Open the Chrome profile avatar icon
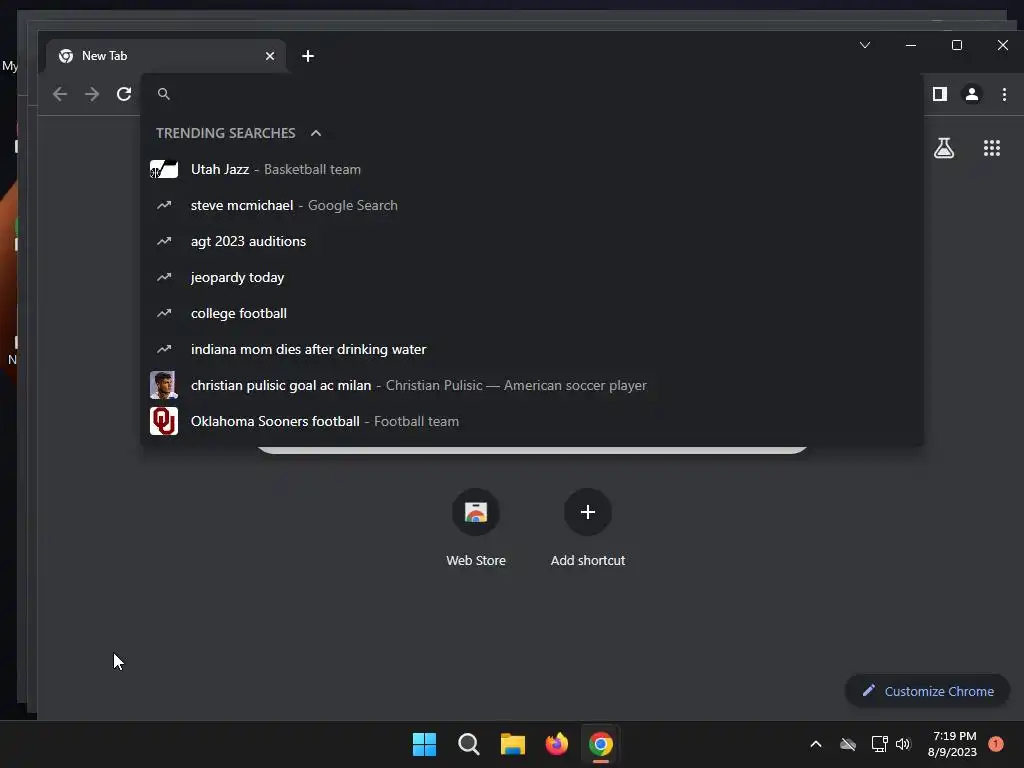The width and height of the screenshot is (1024, 768). [972, 94]
